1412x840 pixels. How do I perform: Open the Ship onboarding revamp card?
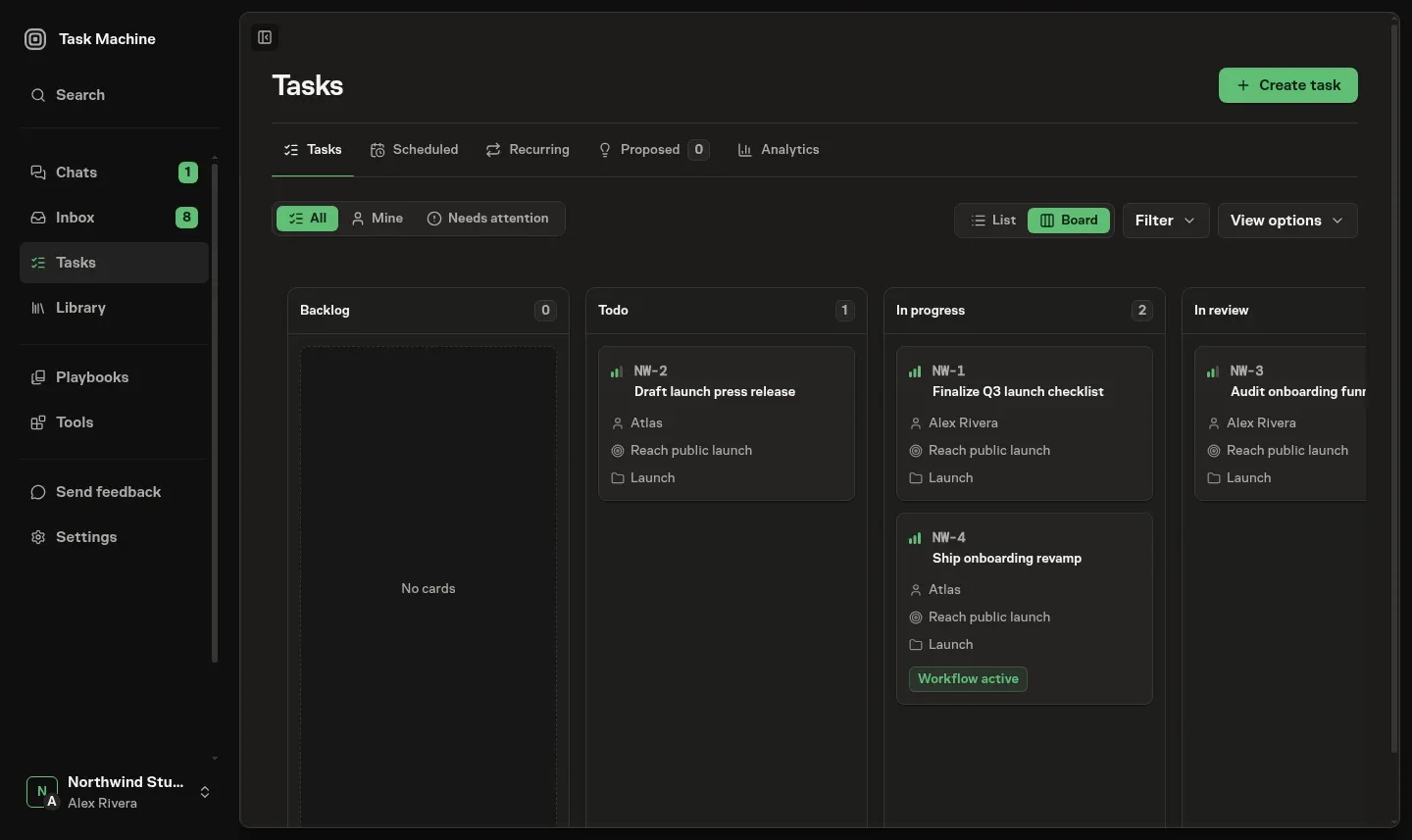click(1025, 609)
